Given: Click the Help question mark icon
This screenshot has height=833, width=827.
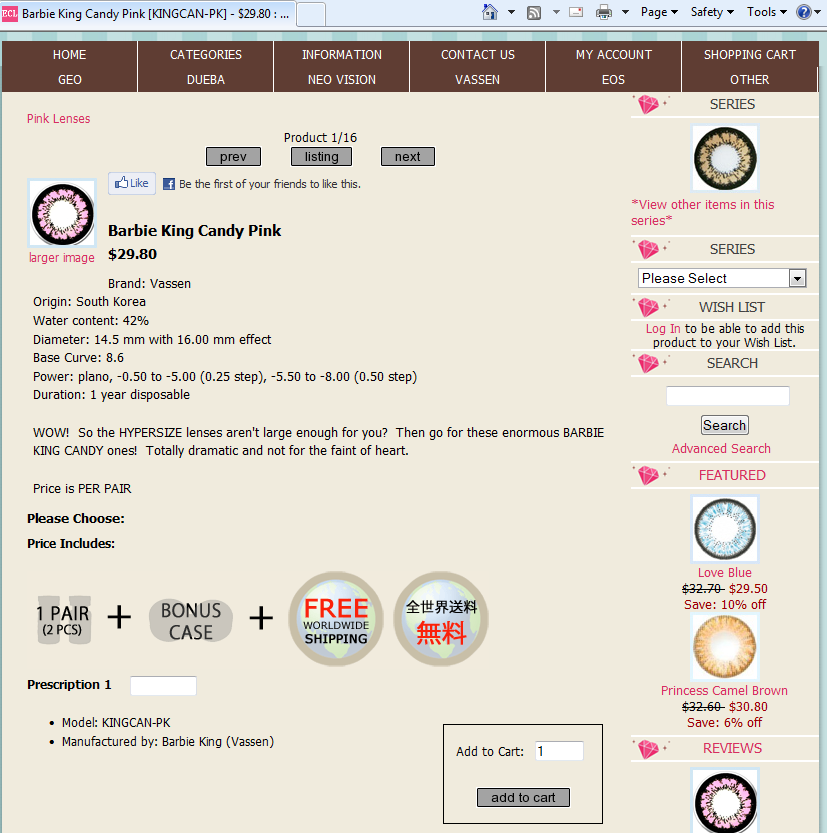Looking at the screenshot, I should (x=804, y=12).
